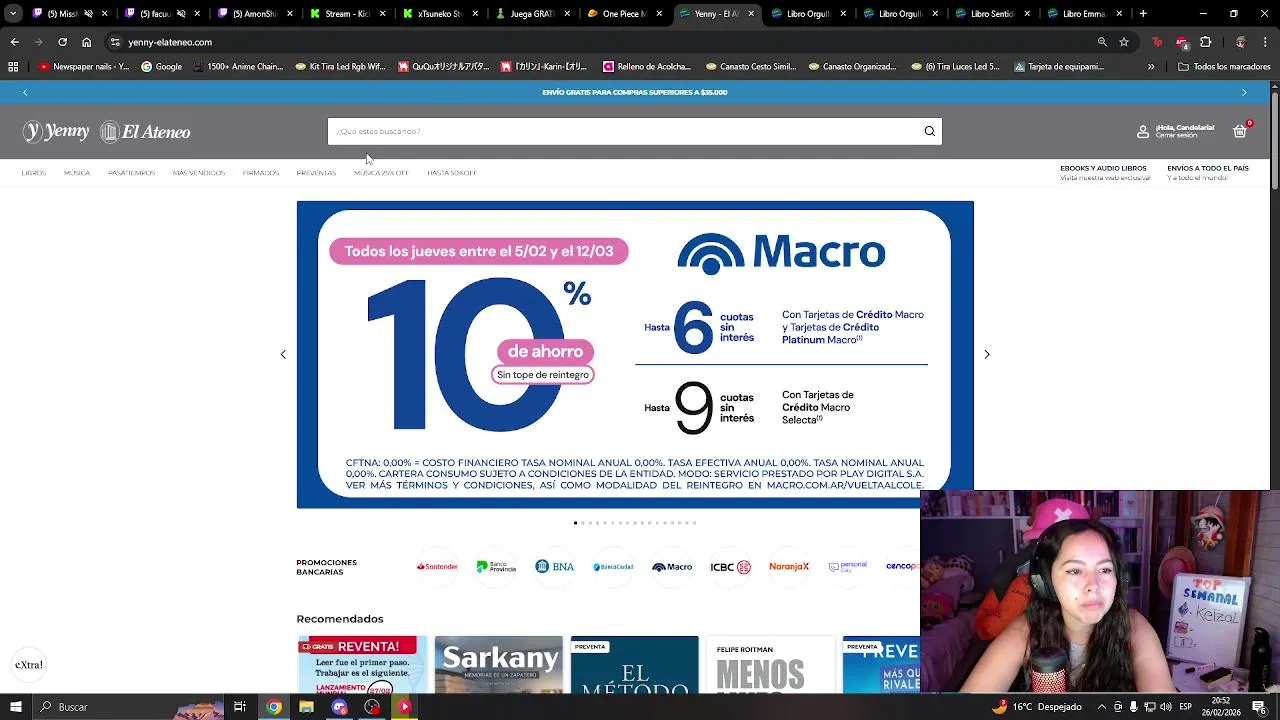The image size is (1280, 720).
Task: Go back in the top announcement bar
Action: (x=25, y=92)
